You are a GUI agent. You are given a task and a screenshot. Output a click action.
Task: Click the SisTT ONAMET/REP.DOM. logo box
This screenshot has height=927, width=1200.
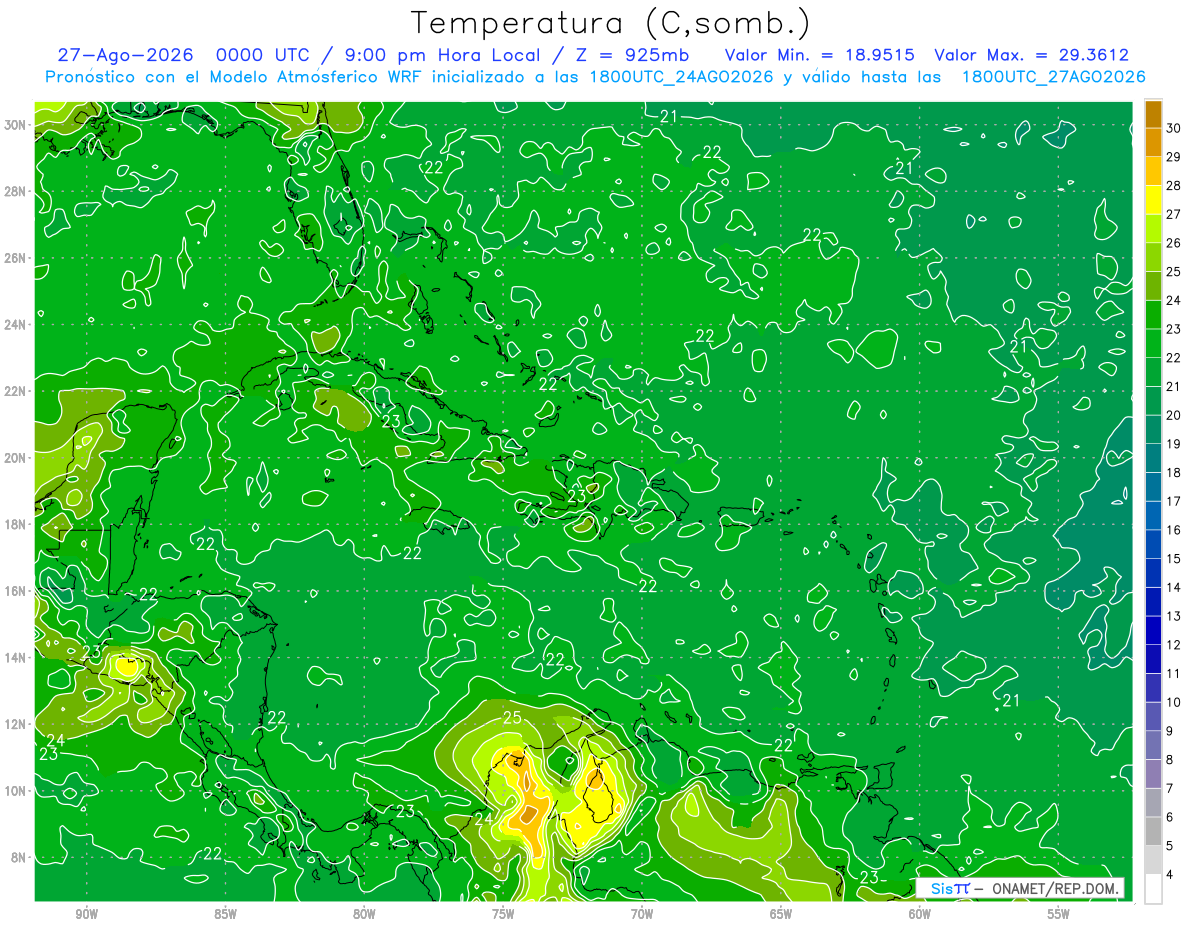tap(1020, 888)
